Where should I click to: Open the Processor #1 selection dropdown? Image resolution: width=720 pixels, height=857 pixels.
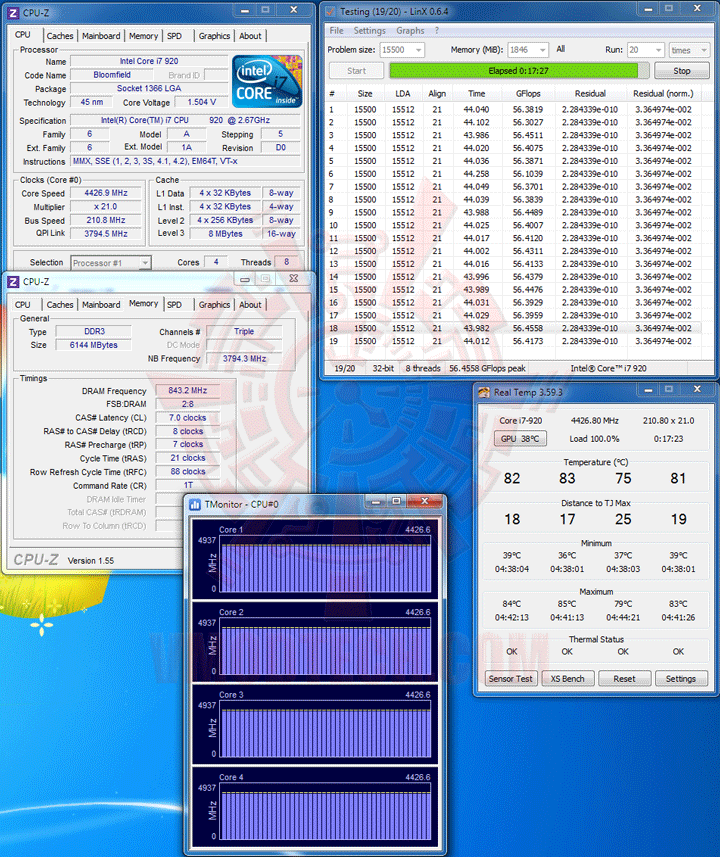pyautogui.click(x=145, y=263)
